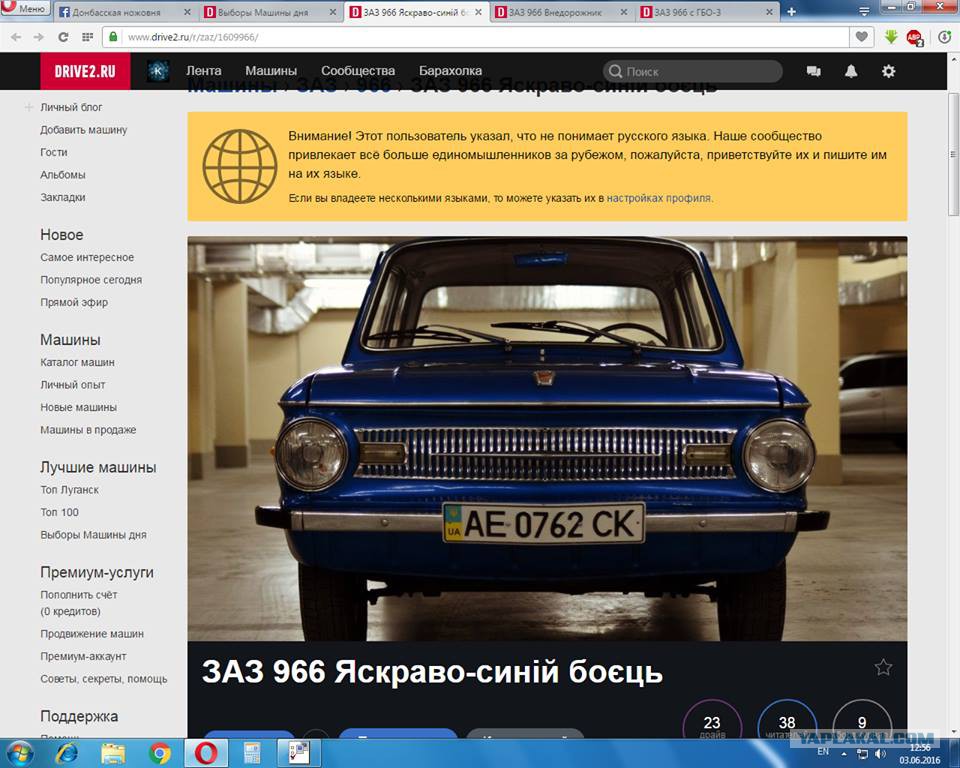
Task: Open Топ 100 link
Action: pos(59,513)
